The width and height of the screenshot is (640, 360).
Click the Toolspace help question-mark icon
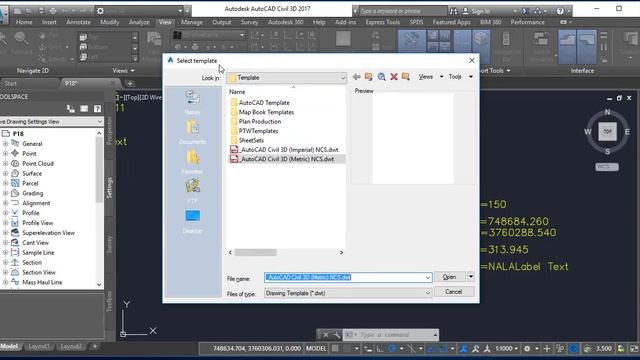click(x=97, y=109)
